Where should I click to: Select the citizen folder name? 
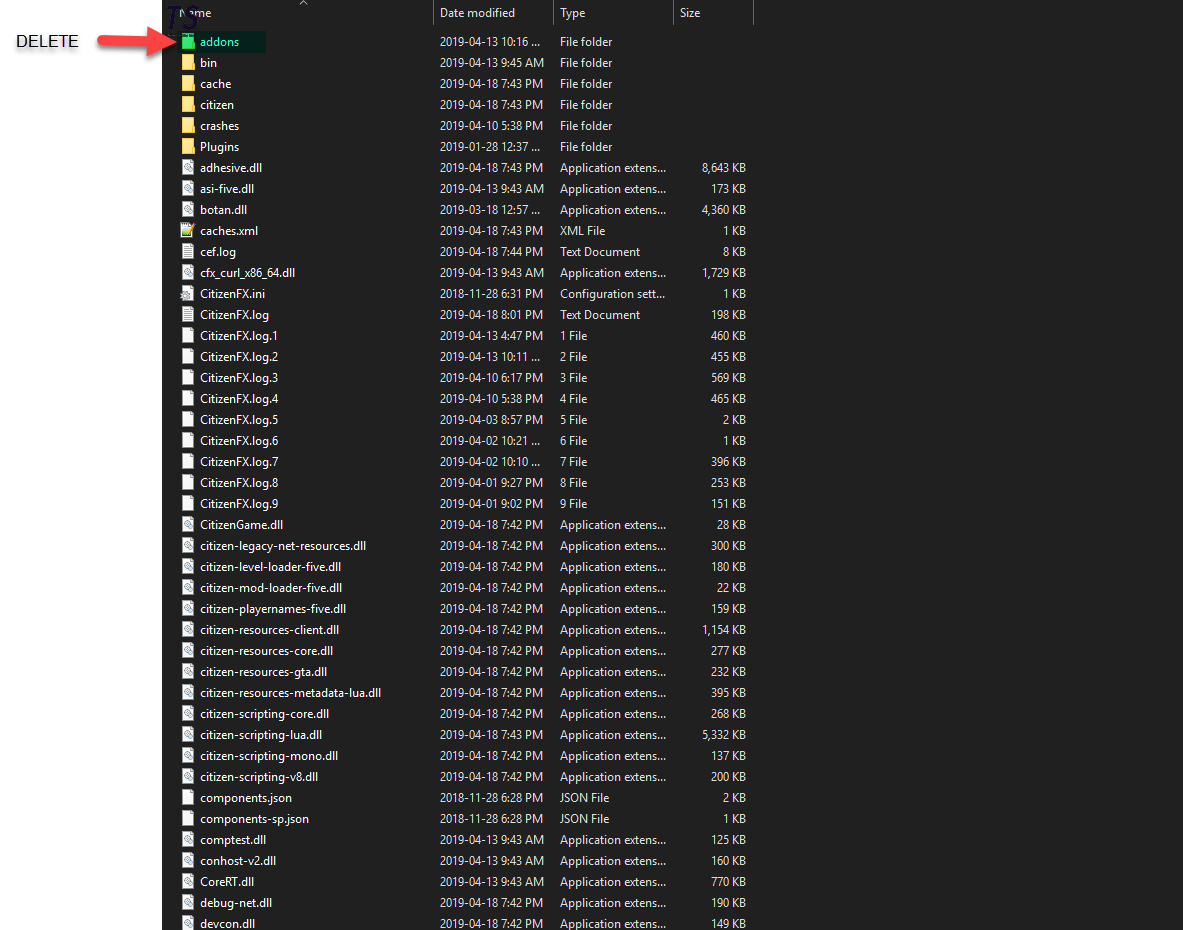tap(217, 105)
